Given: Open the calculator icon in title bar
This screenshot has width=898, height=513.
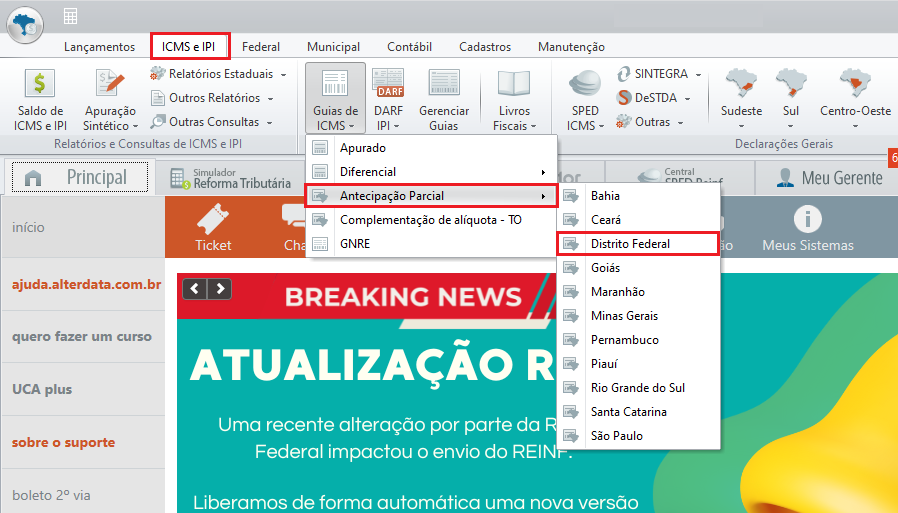Looking at the screenshot, I should pyautogui.click(x=70, y=16).
